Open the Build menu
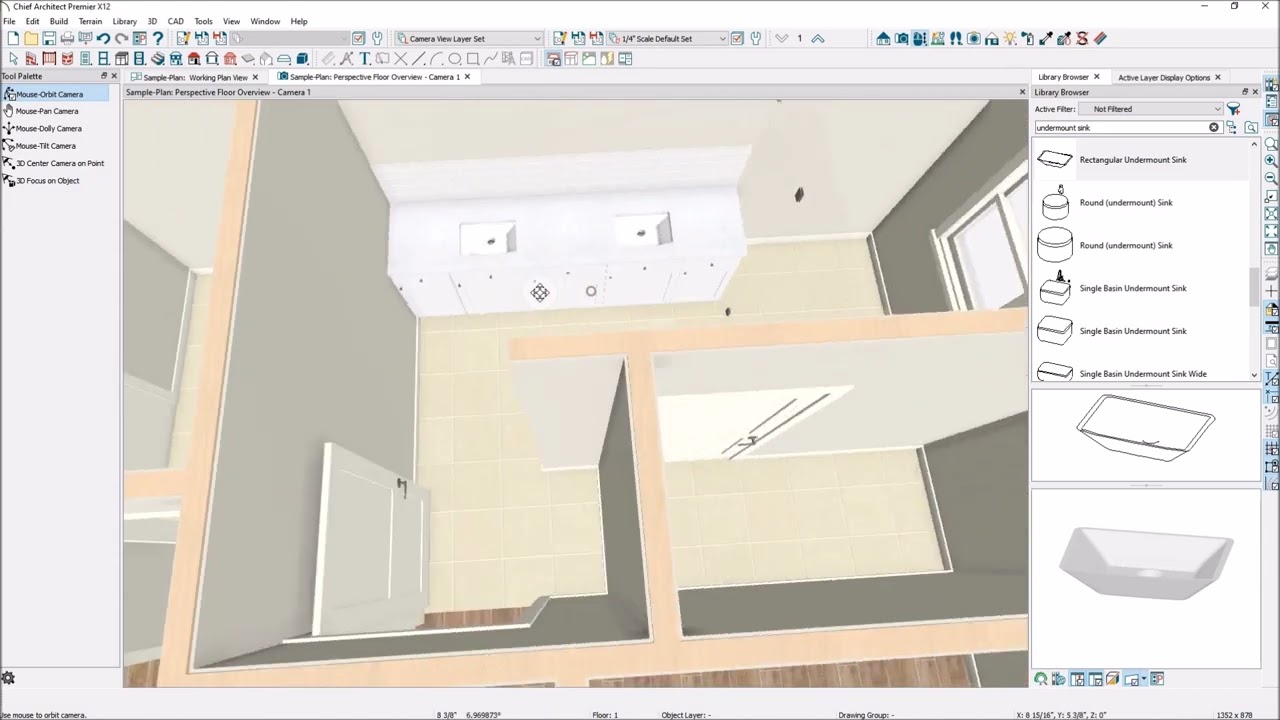Image resolution: width=1280 pixels, height=720 pixels. pyautogui.click(x=59, y=21)
